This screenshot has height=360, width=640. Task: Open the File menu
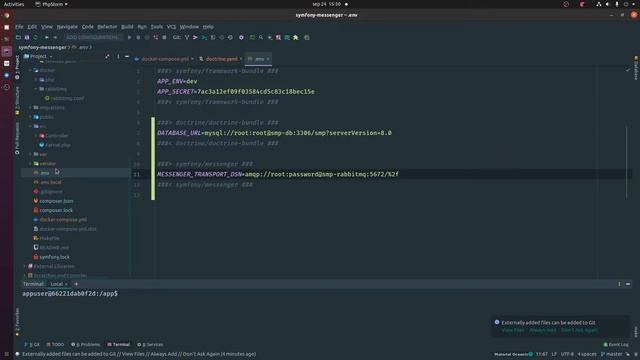tap(19, 27)
